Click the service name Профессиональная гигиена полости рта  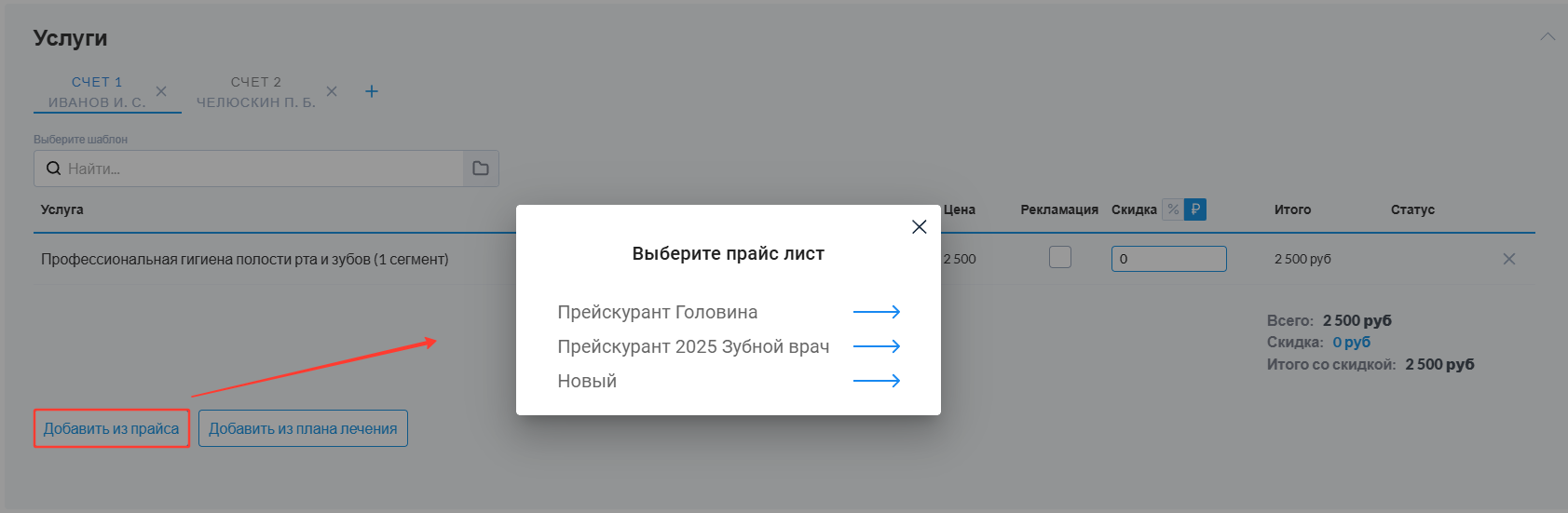click(245, 259)
